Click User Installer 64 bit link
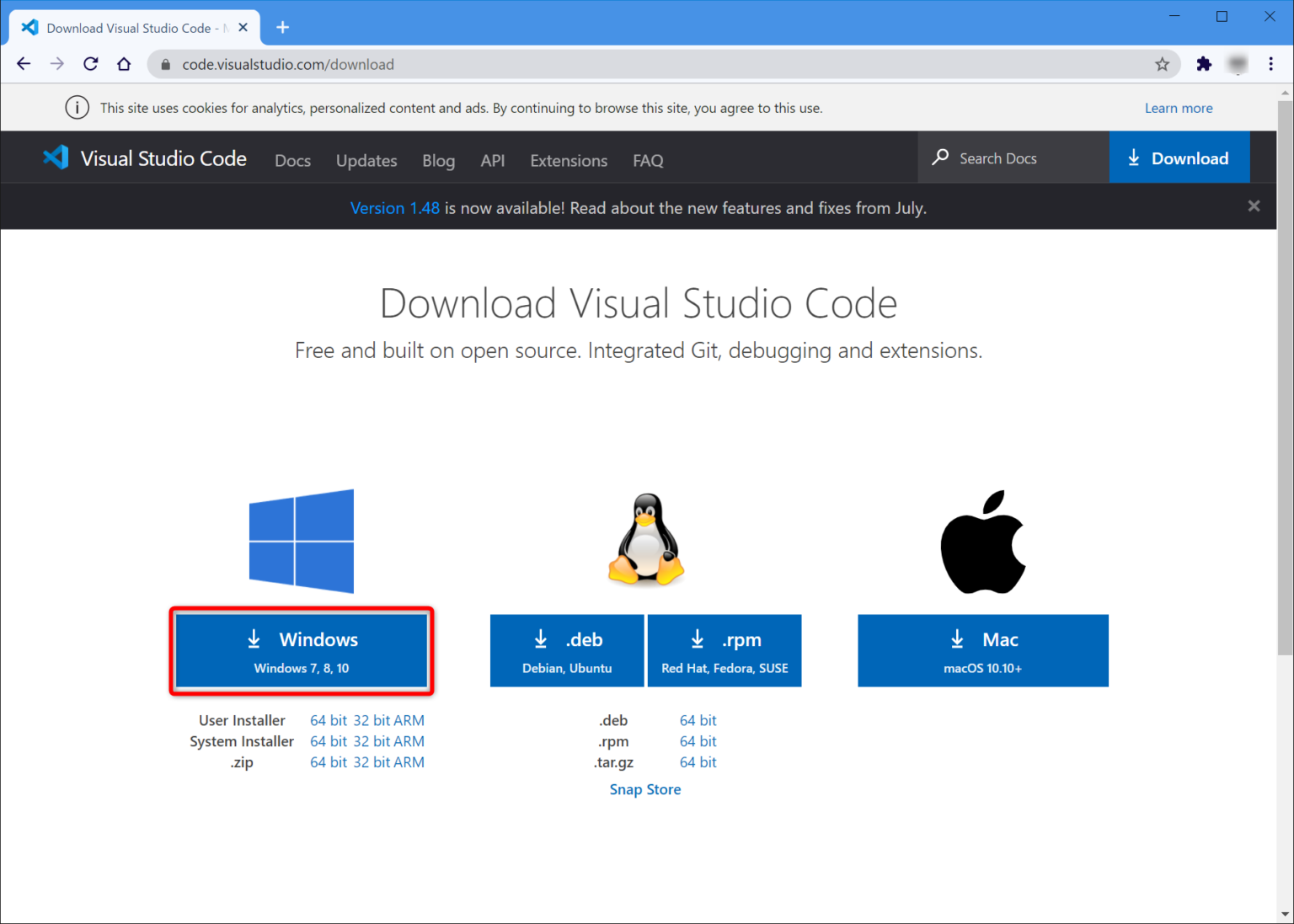The height and width of the screenshot is (924, 1294). point(329,720)
